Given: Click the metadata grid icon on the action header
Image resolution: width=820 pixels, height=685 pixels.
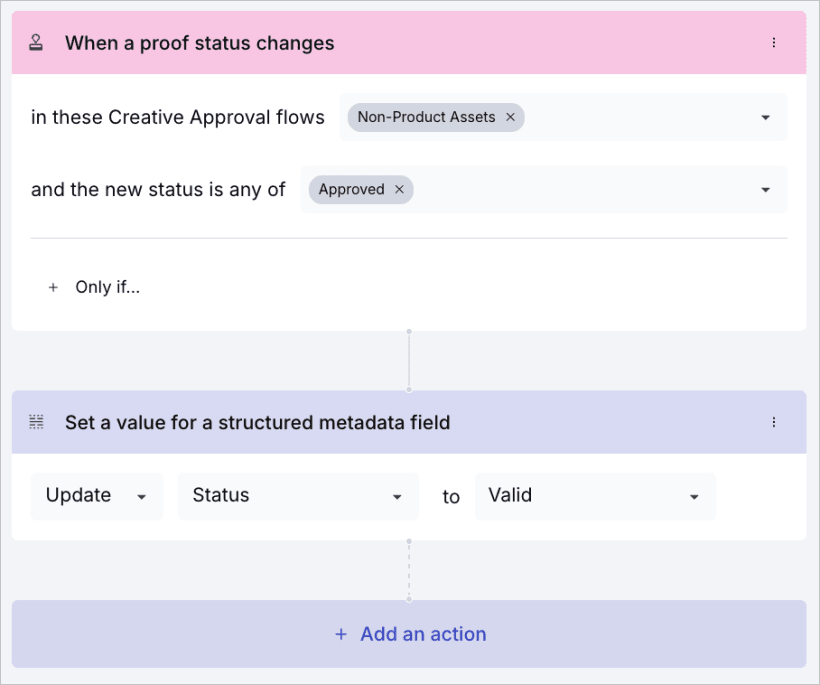Looking at the screenshot, I should click(x=36, y=422).
